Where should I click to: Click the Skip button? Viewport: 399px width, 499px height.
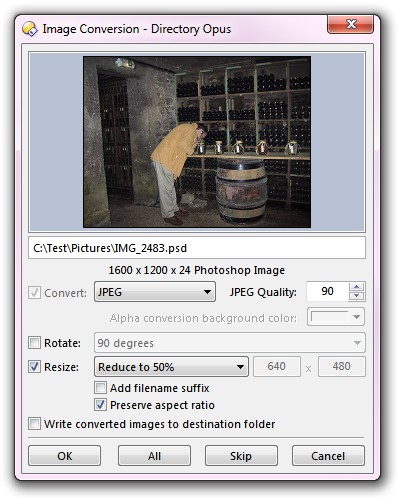241,456
